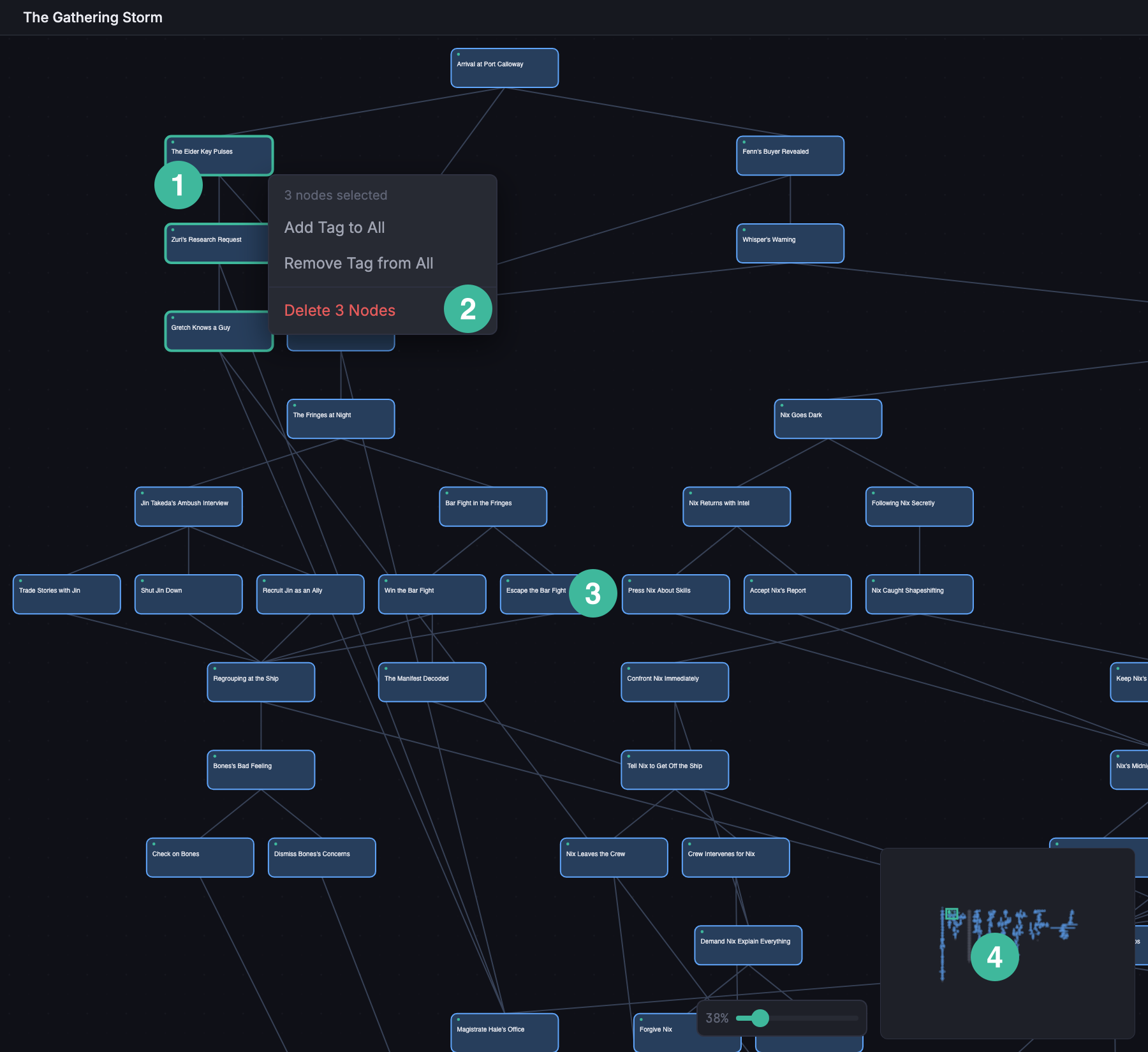Image resolution: width=1148 pixels, height=1052 pixels.
Task: Click Delete 3 Nodes in context menu
Action: point(383,311)
